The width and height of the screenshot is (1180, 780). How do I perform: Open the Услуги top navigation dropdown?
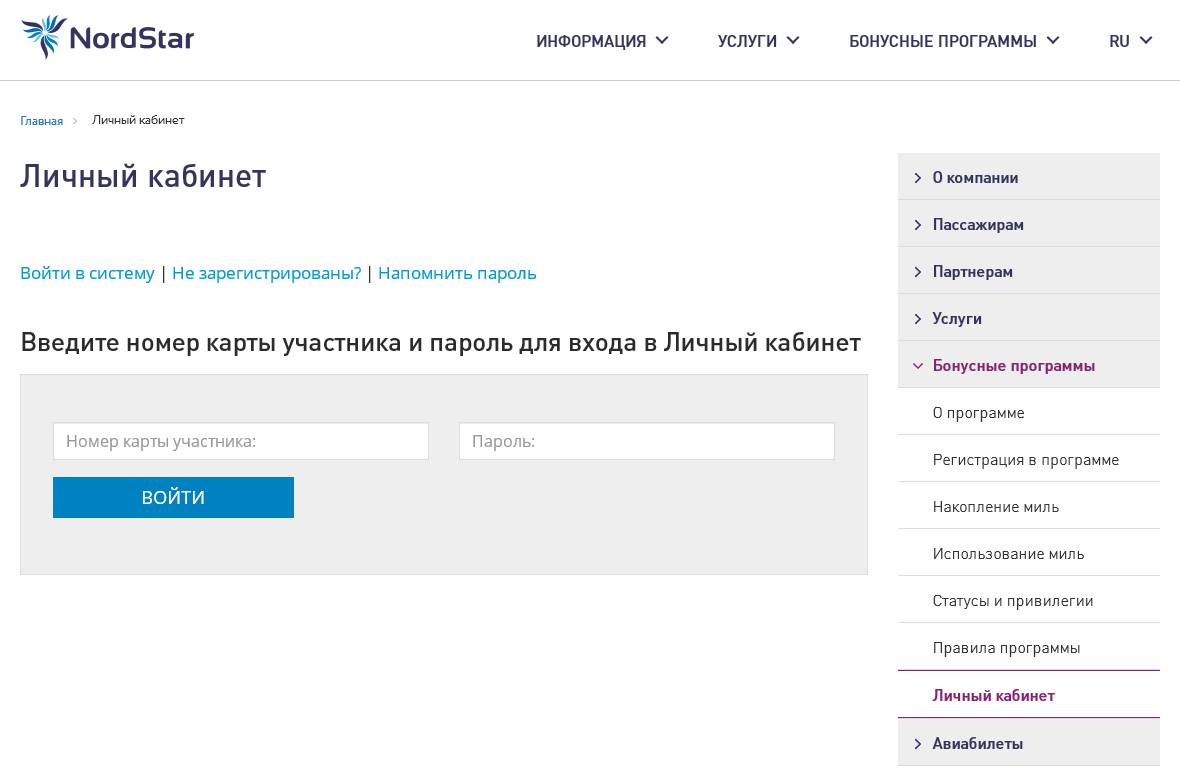point(757,41)
